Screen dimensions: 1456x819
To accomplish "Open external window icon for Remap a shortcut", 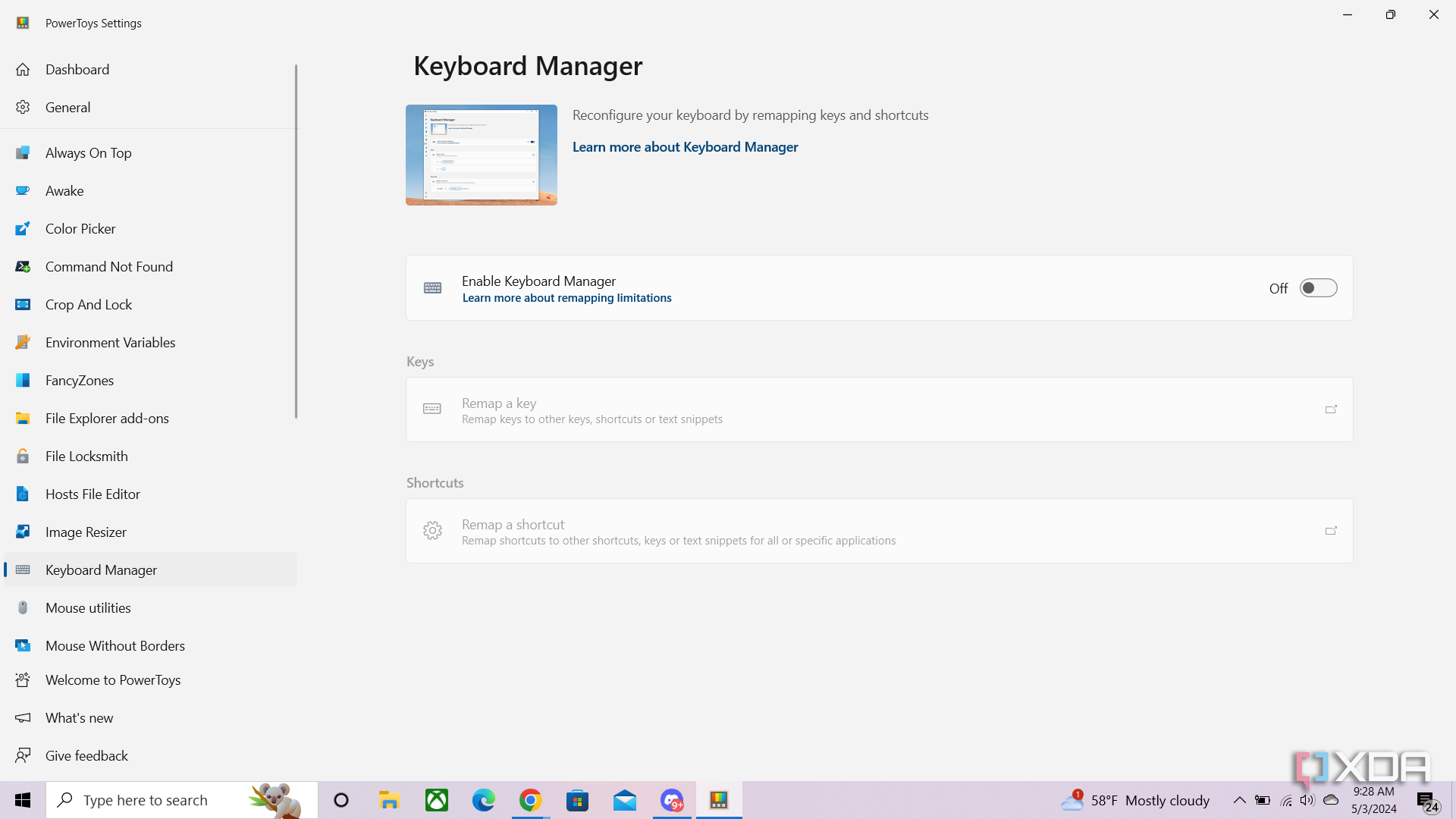I will pos(1331,531).
